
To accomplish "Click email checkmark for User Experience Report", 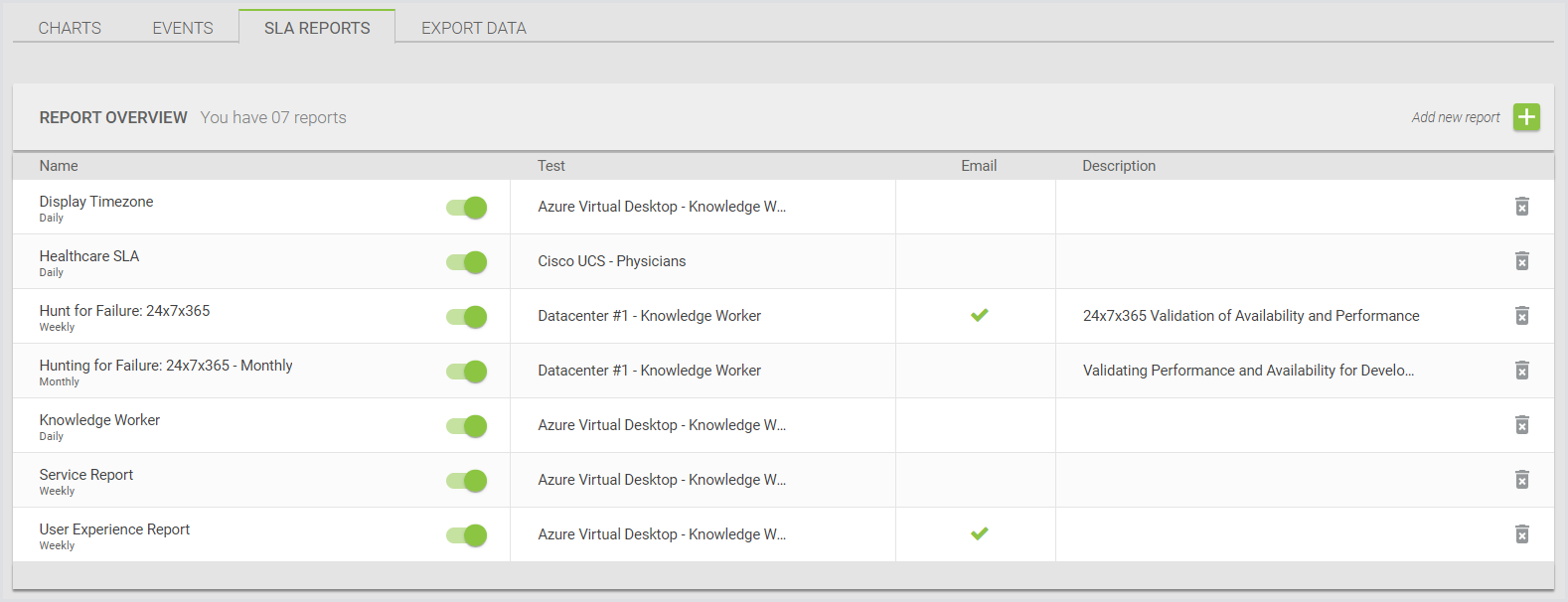I will coord(979,533).
